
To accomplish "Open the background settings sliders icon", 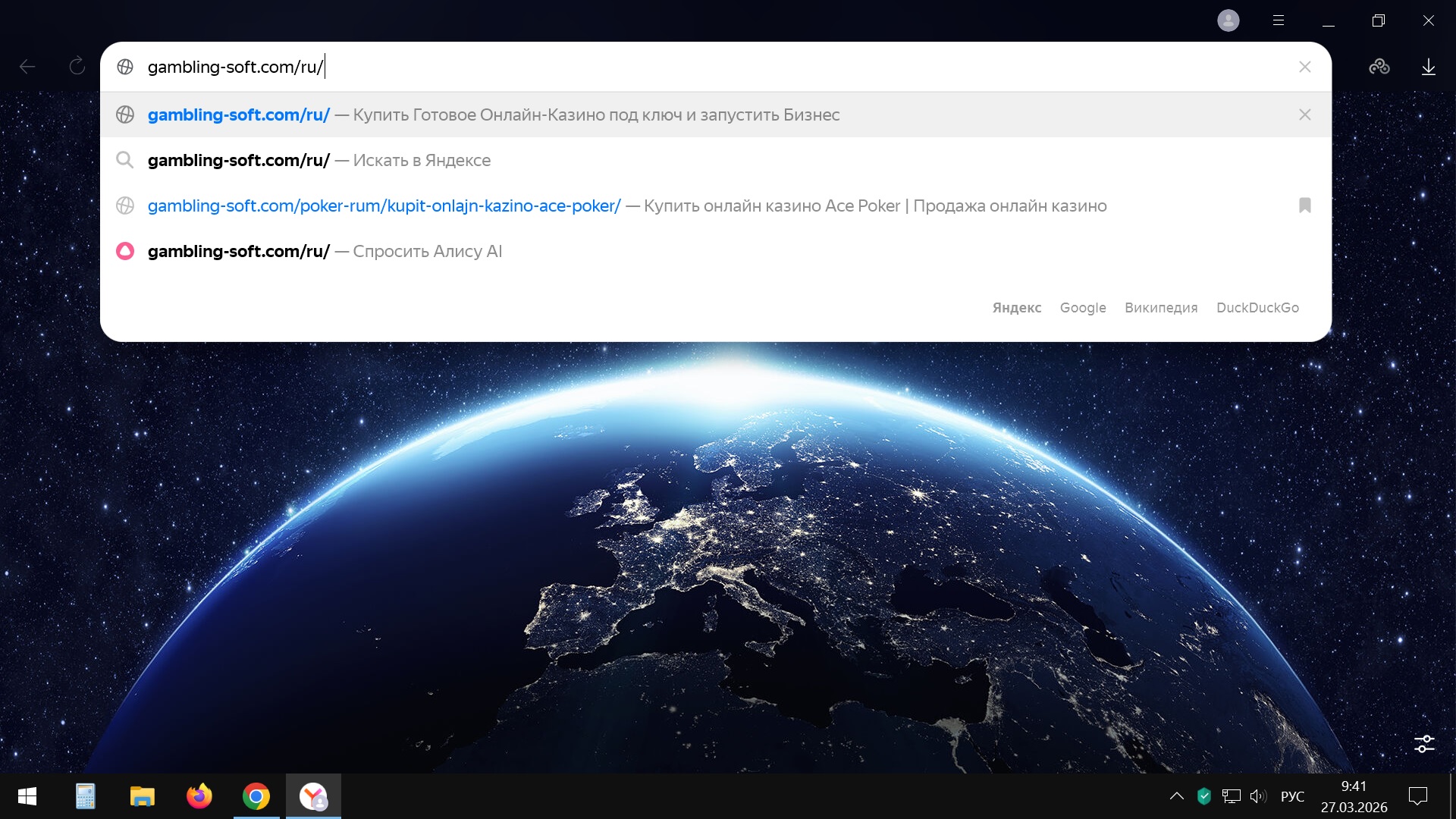I will pyautogui.click(x=1424, y=743).
